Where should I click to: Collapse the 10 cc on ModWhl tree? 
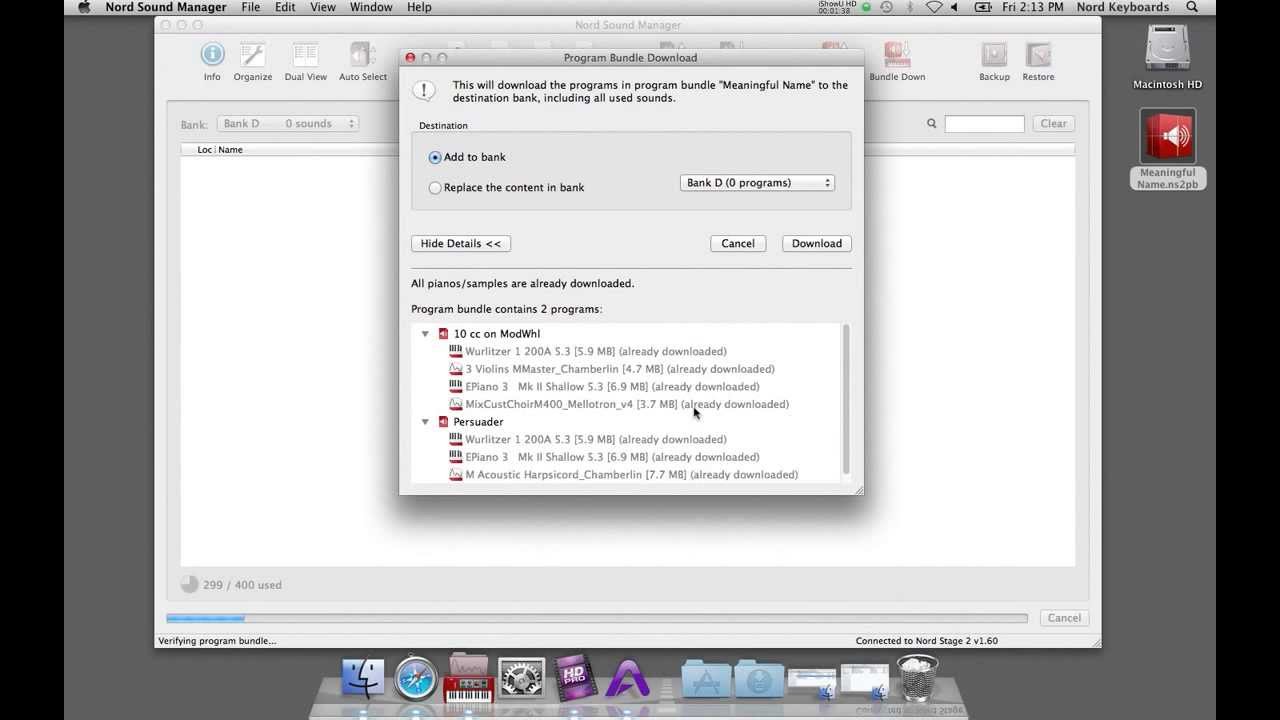(x=425, y=334)
